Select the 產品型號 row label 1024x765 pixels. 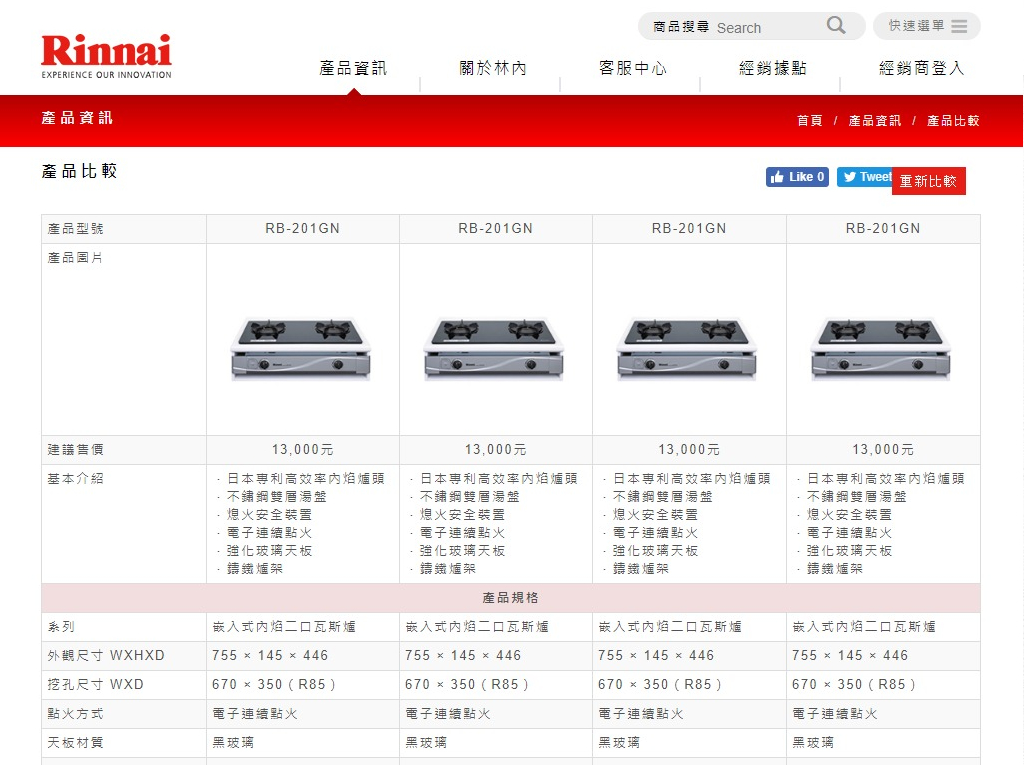75,229
